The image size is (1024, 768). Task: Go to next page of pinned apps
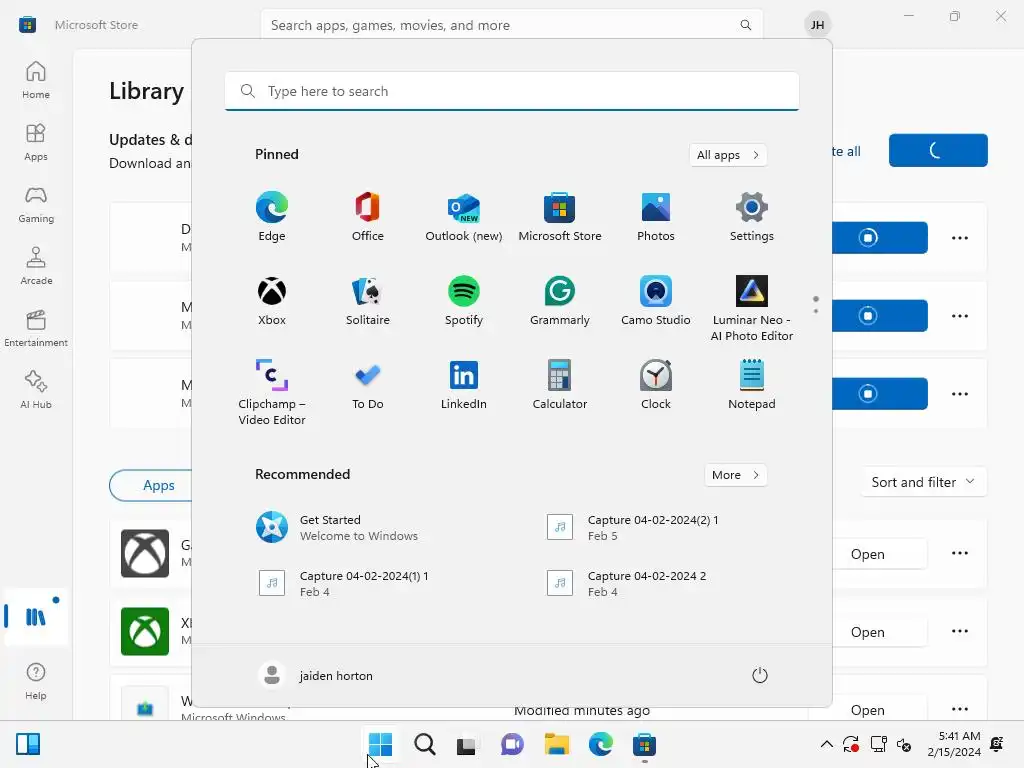pyautogui.click(x=816, y=311)
